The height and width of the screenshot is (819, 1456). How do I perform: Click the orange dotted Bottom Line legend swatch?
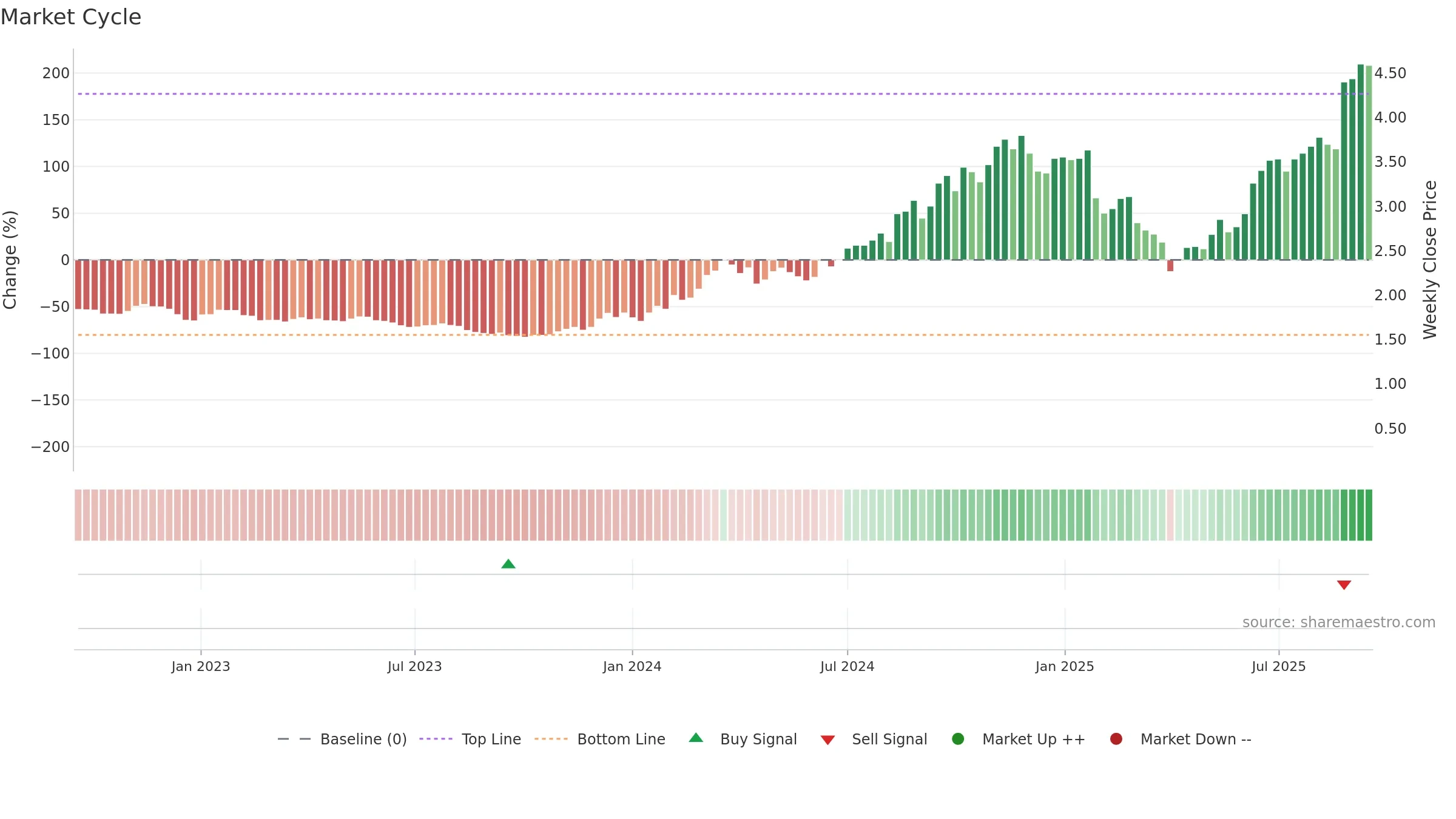551,739
